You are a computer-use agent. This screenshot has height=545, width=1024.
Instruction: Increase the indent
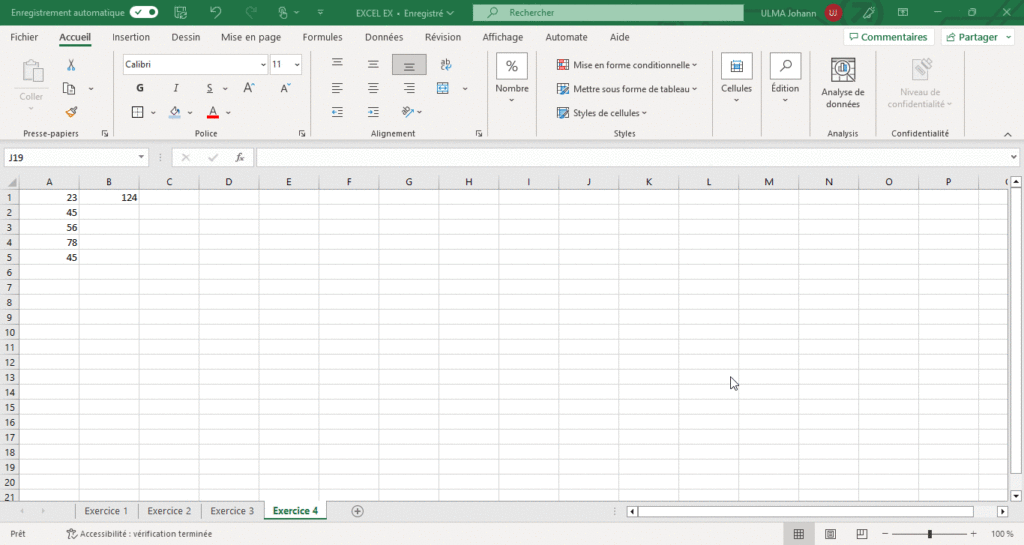(x=373, y=112)
